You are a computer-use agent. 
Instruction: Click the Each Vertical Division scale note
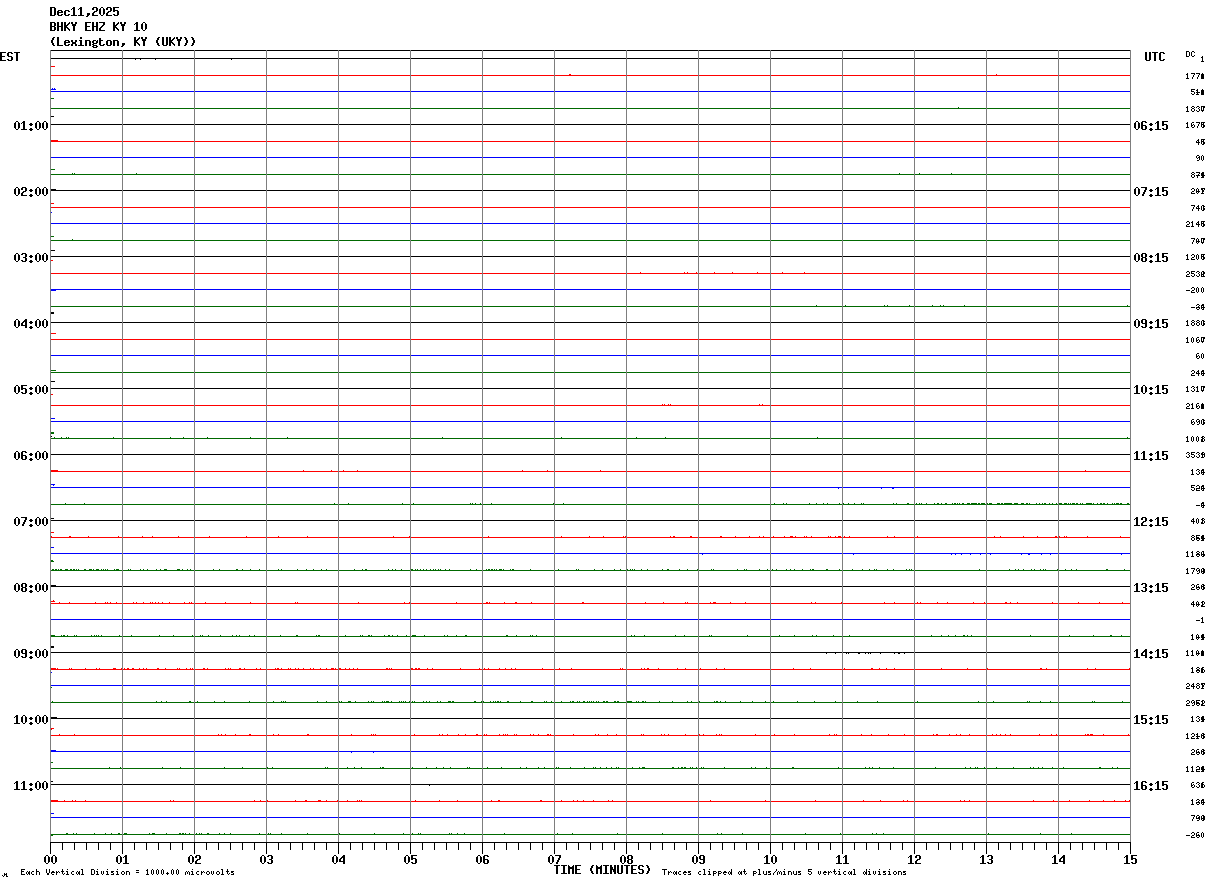point(127,873)
